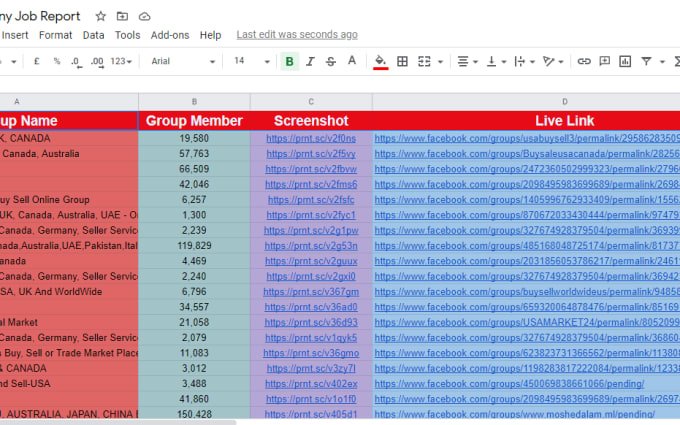
Task: Open font size 14 dropdown
Action: (252, 61)
